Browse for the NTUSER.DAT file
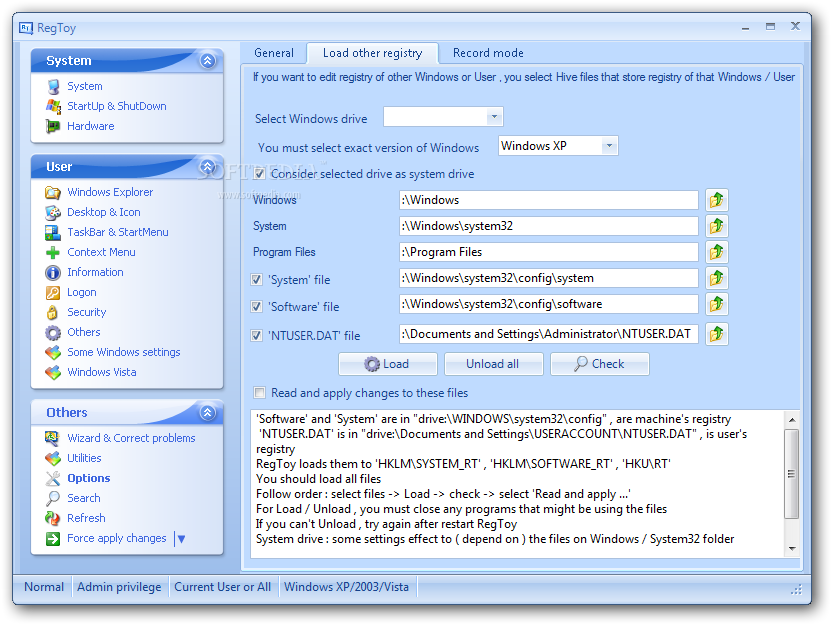The width and height of the screenshot is (832, 625). pyautogui.click(x=717, y=334)
